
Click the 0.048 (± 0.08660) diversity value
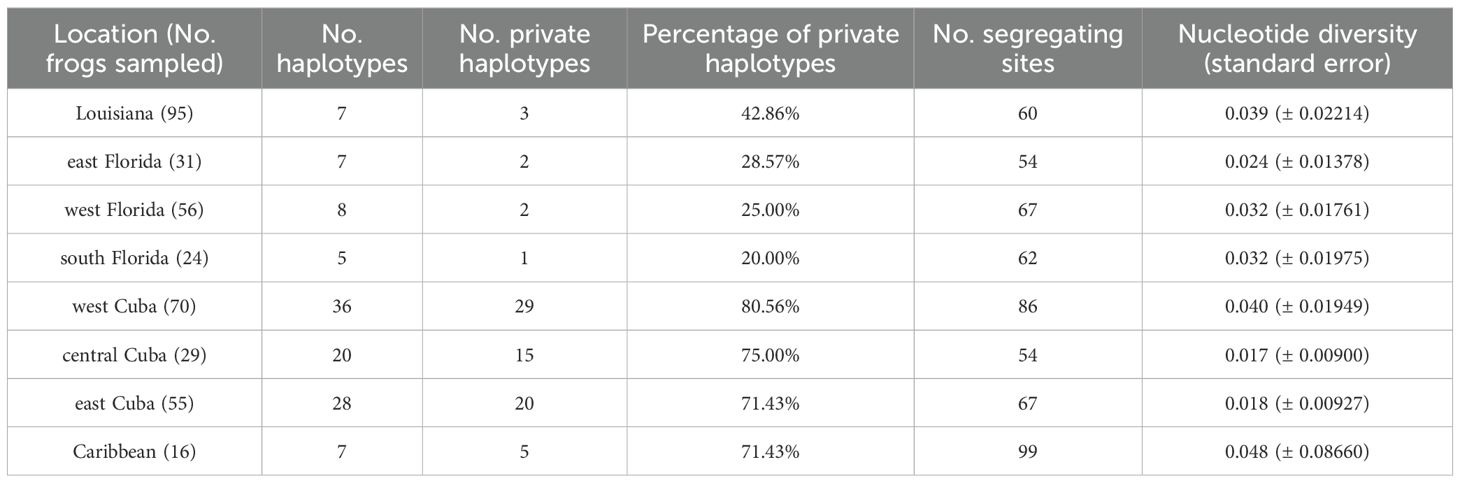pyautogui.click(x=1297, y=451)
